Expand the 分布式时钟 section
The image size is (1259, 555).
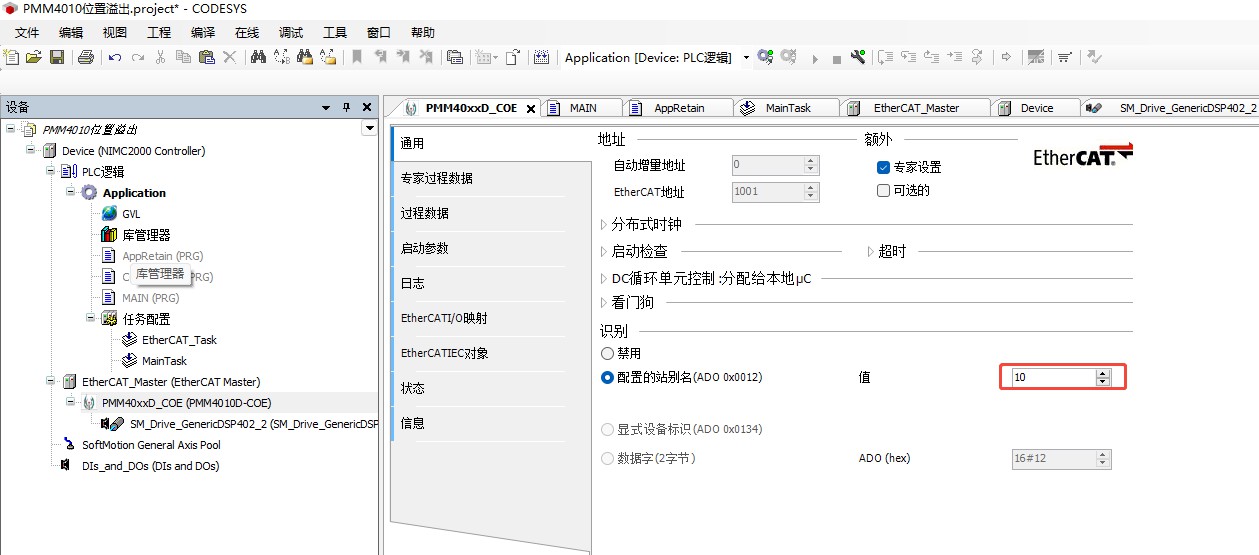(604, 225)
